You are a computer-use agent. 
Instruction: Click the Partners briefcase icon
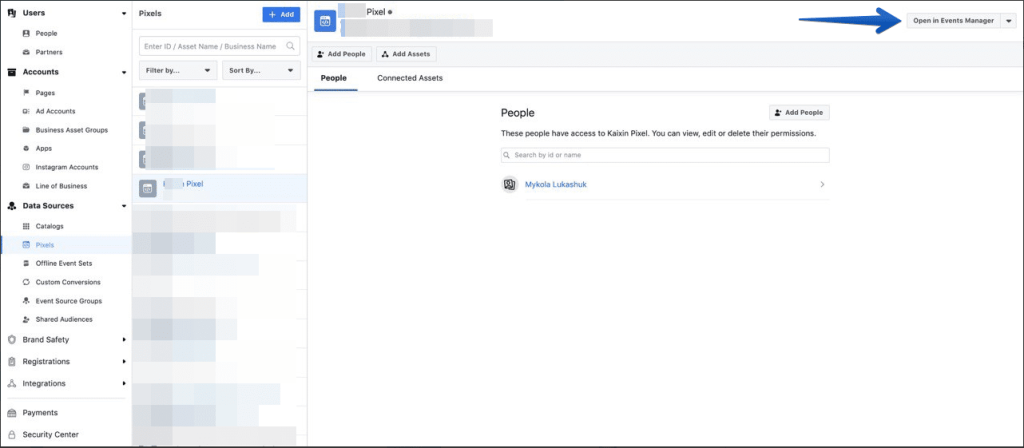click(x=26, y=52)
